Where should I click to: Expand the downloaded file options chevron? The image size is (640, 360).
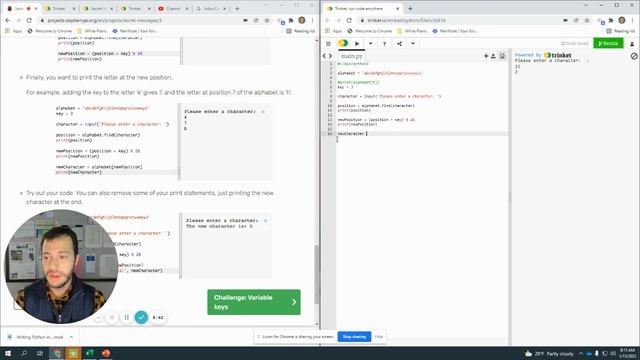pos(71,337)
